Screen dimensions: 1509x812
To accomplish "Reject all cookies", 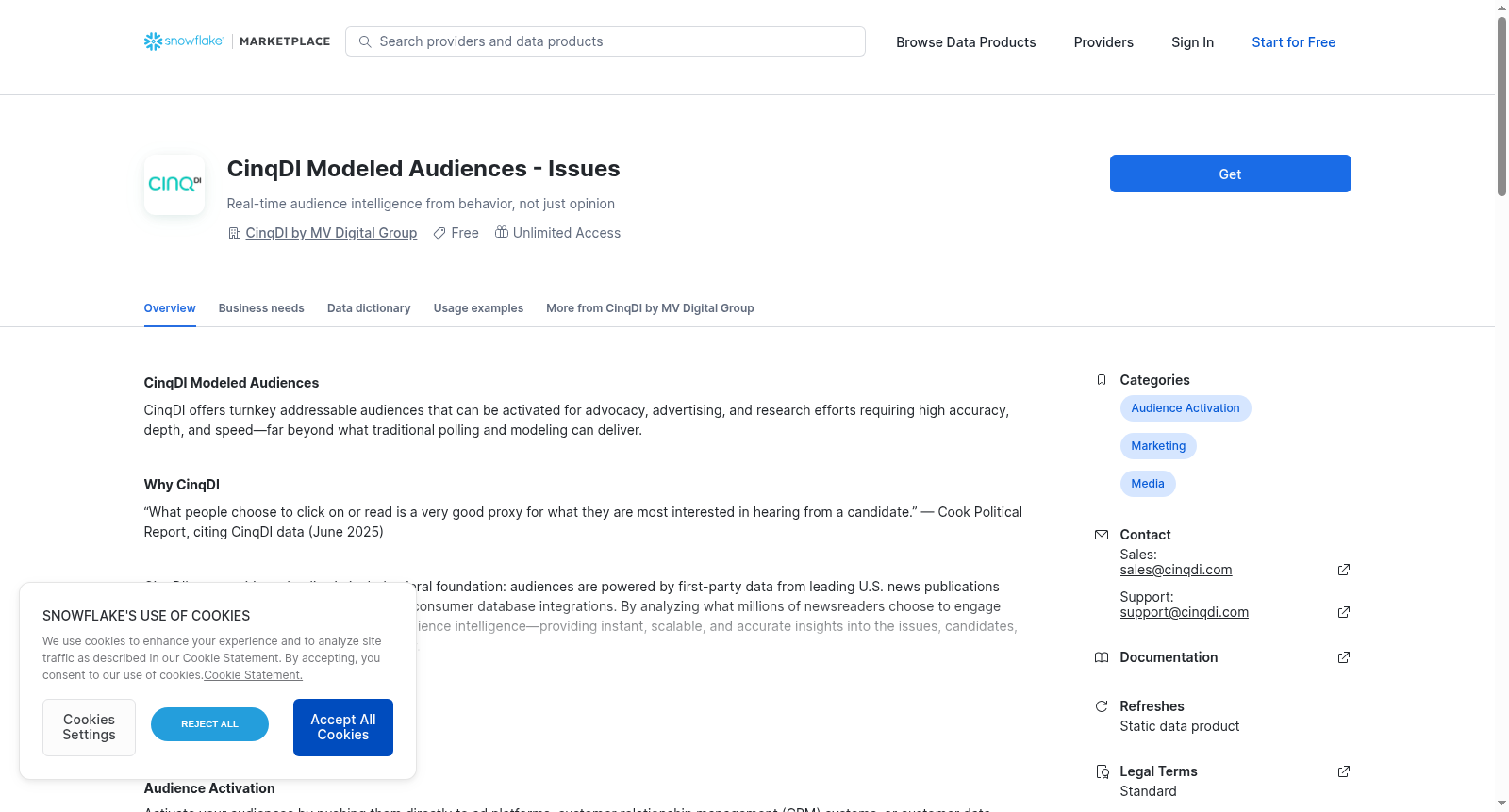I will pos(209,724).
